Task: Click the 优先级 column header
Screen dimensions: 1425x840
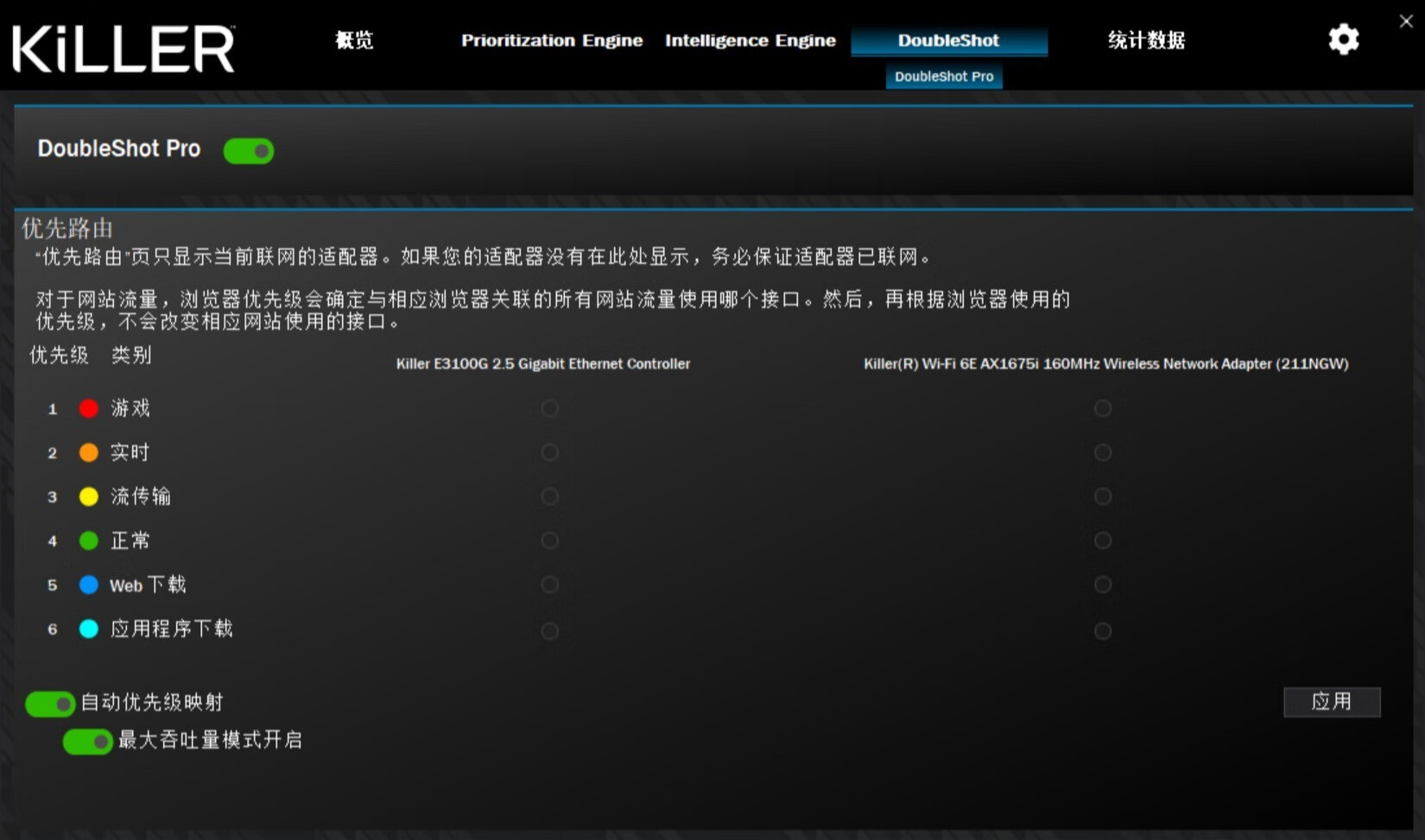Action: [x=59, y=355]
